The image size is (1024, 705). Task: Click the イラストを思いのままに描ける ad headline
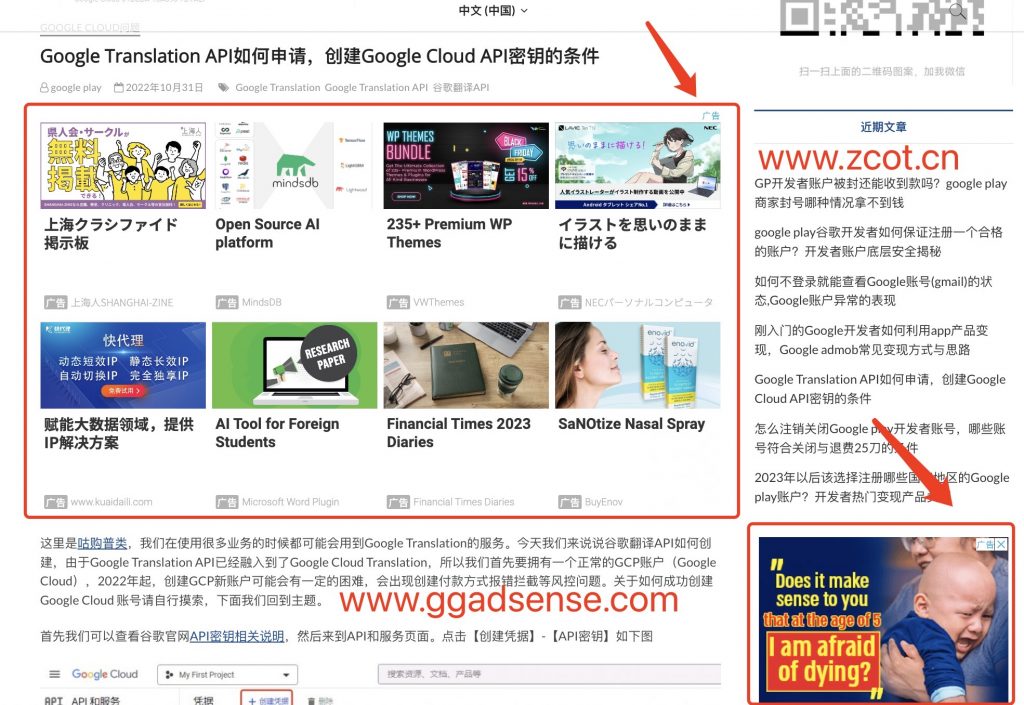tap(632, 234)
